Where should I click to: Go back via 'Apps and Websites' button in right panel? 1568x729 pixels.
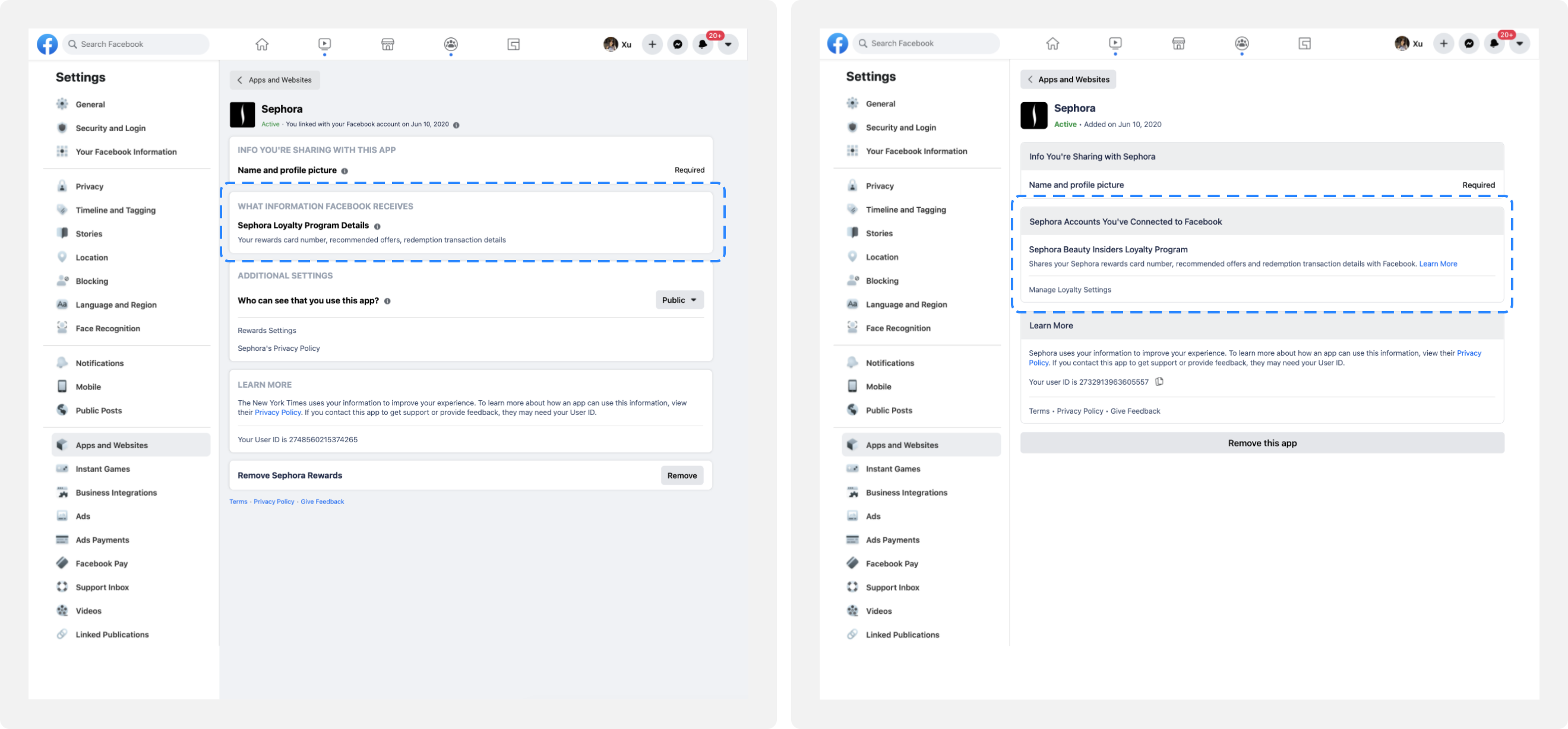pos(1068,79)
